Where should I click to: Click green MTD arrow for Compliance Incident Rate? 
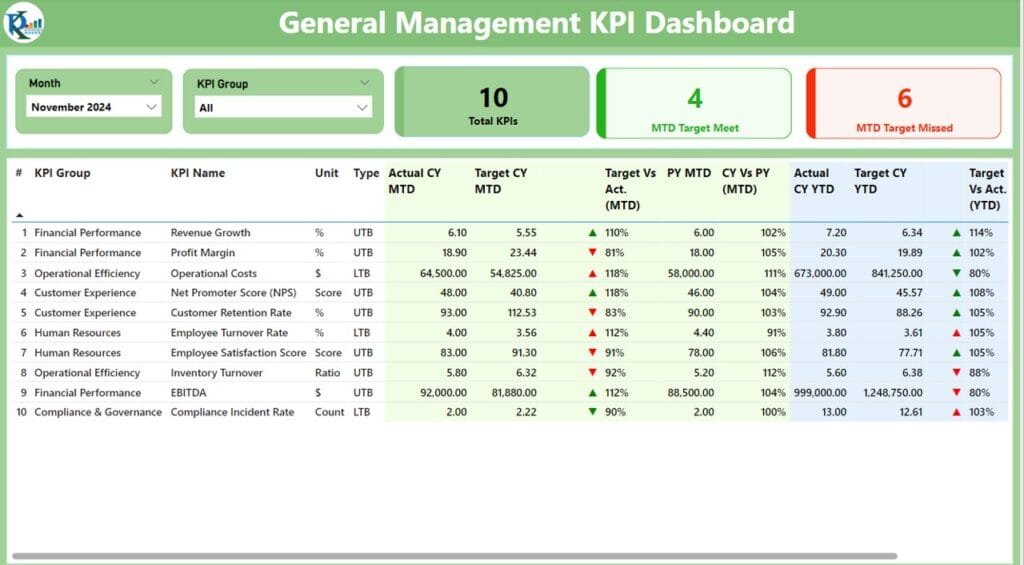coord(592,412)
